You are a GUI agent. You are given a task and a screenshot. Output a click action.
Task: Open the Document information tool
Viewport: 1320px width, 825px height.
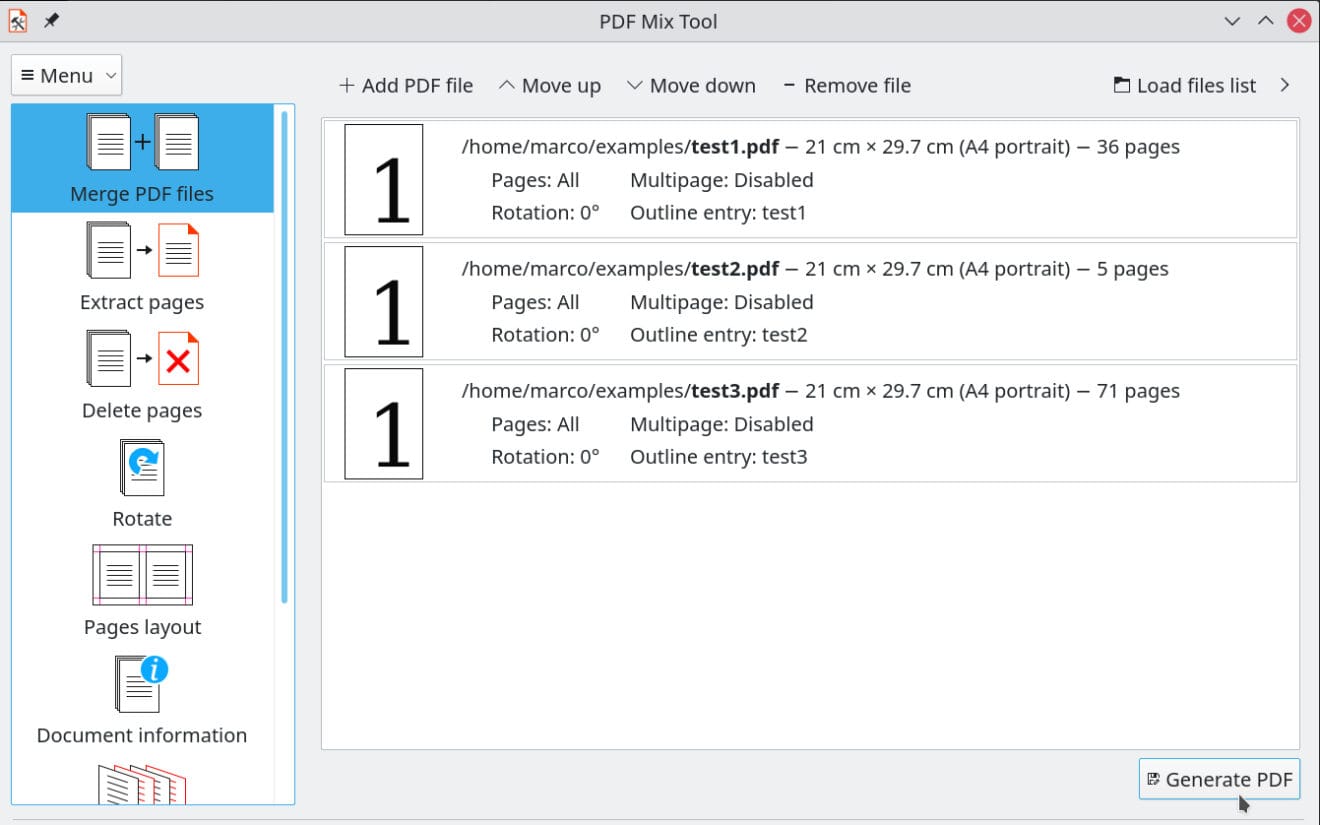(142, 698)
